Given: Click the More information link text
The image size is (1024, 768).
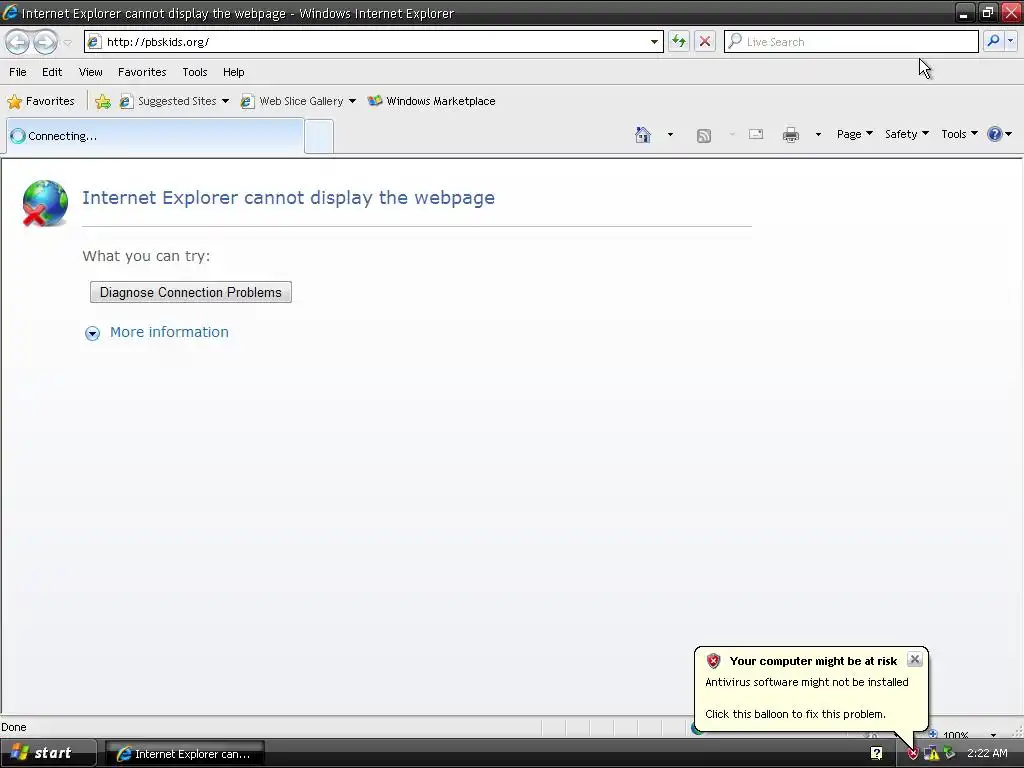Looking at the screenshot, I should pos(169,332).
